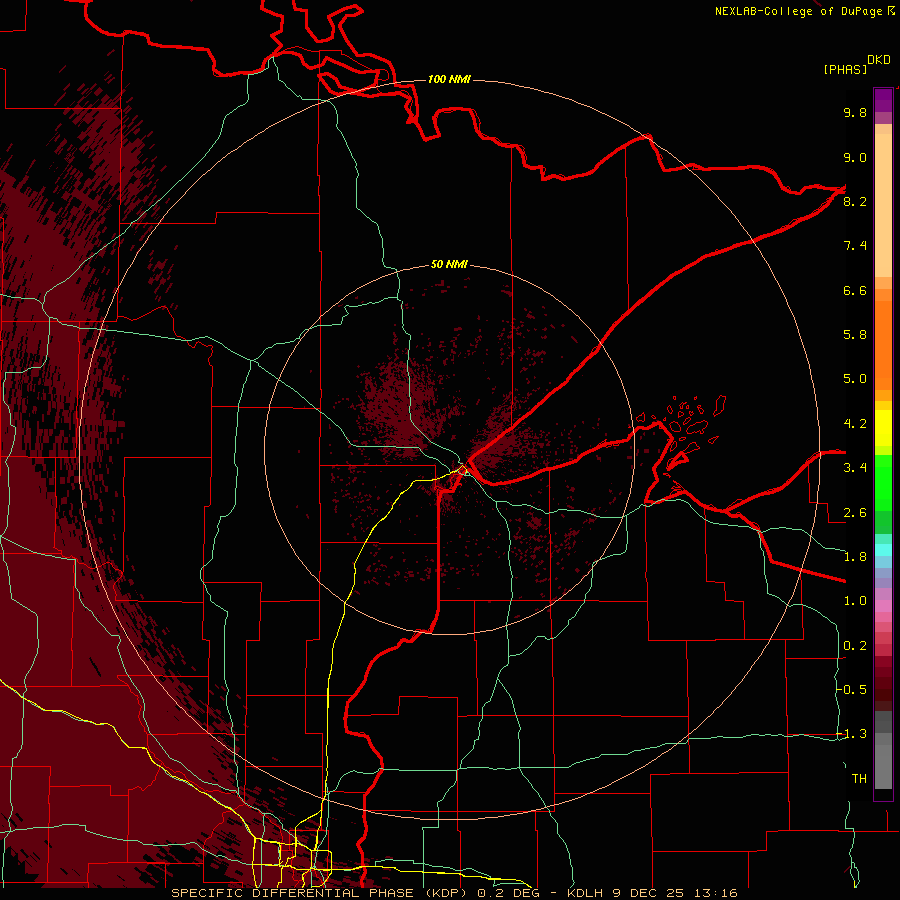Image resolution: width=900 pixels, height=900 pixels.
Task: Click the 4.2 color scale value
Action: [855, 424]
